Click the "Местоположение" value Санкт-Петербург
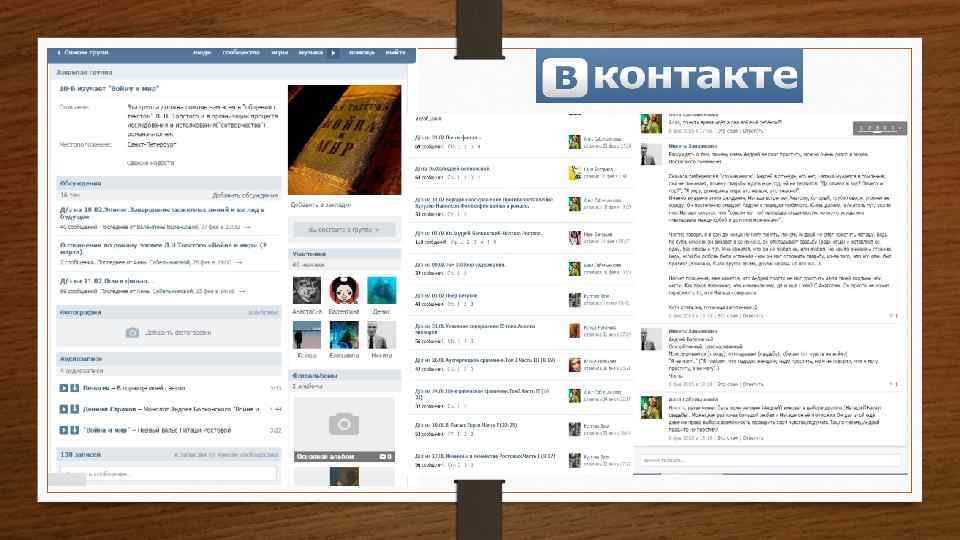 [x=152, y=144]
